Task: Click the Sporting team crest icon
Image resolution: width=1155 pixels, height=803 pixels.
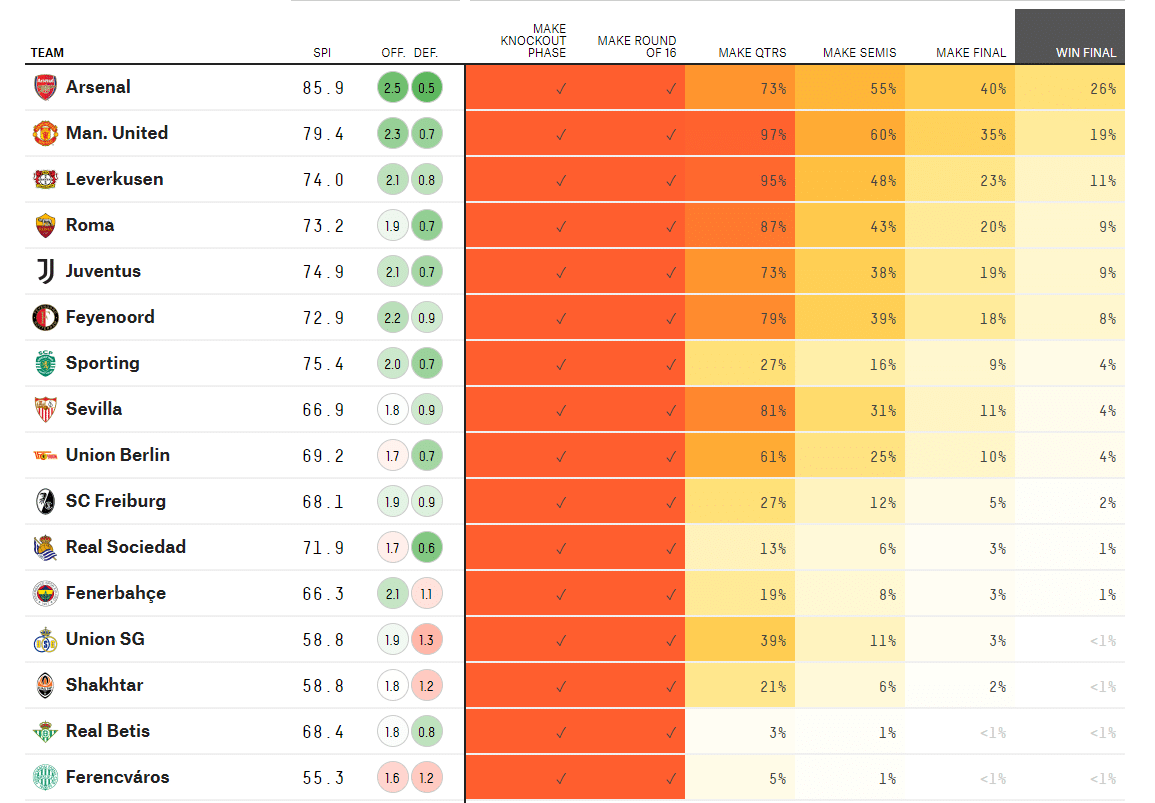Action: tap(45, 363)
